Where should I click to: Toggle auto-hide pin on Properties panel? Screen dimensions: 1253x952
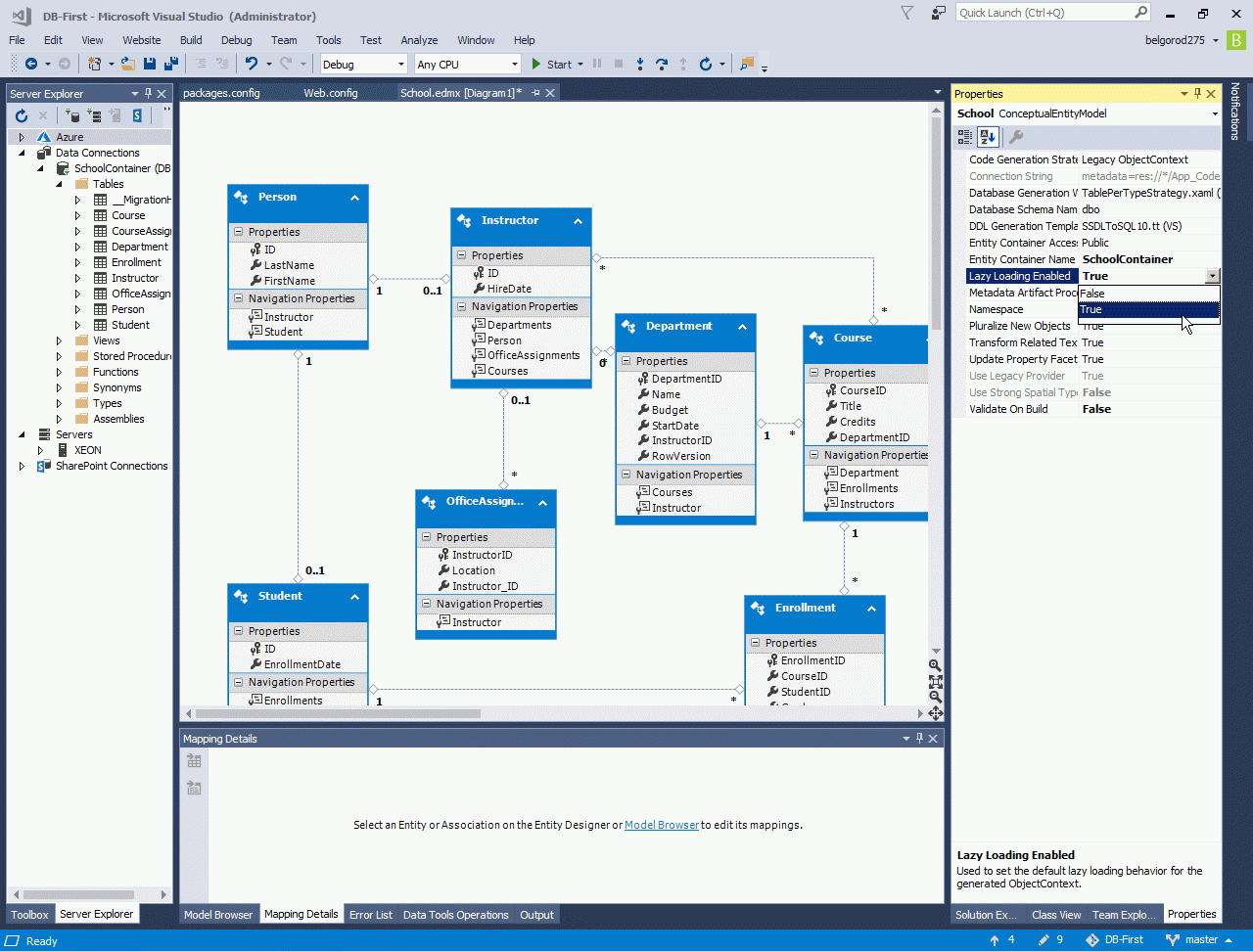pos(1197,94)
